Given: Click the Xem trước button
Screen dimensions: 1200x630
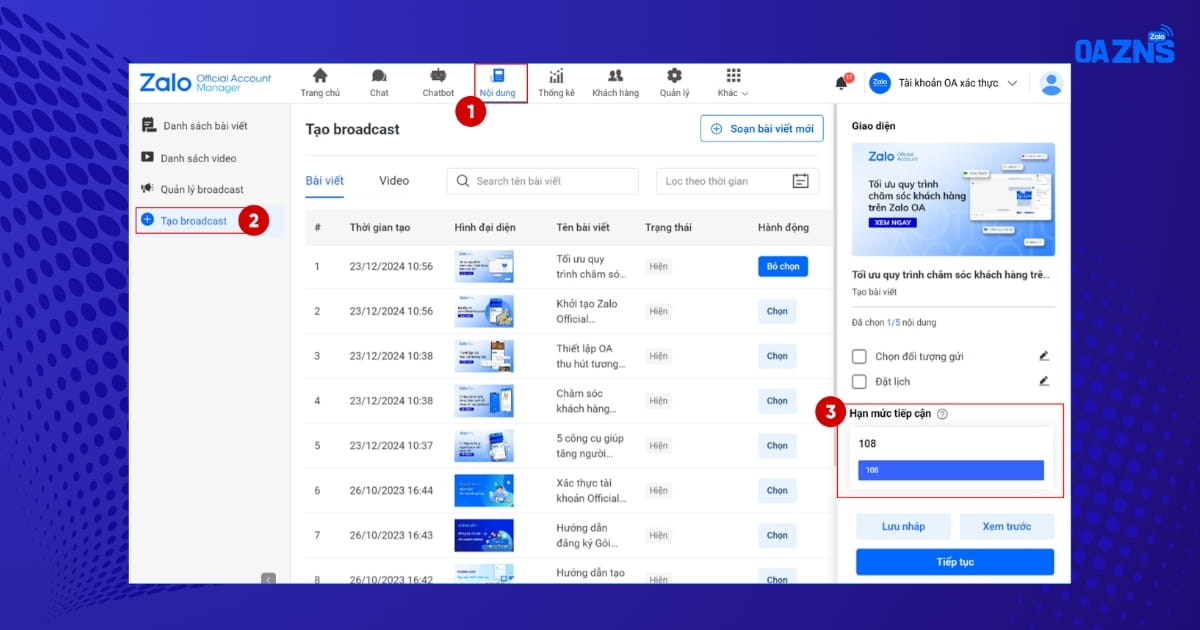Looking at the screenshot, I should (x=1006, y=526).
